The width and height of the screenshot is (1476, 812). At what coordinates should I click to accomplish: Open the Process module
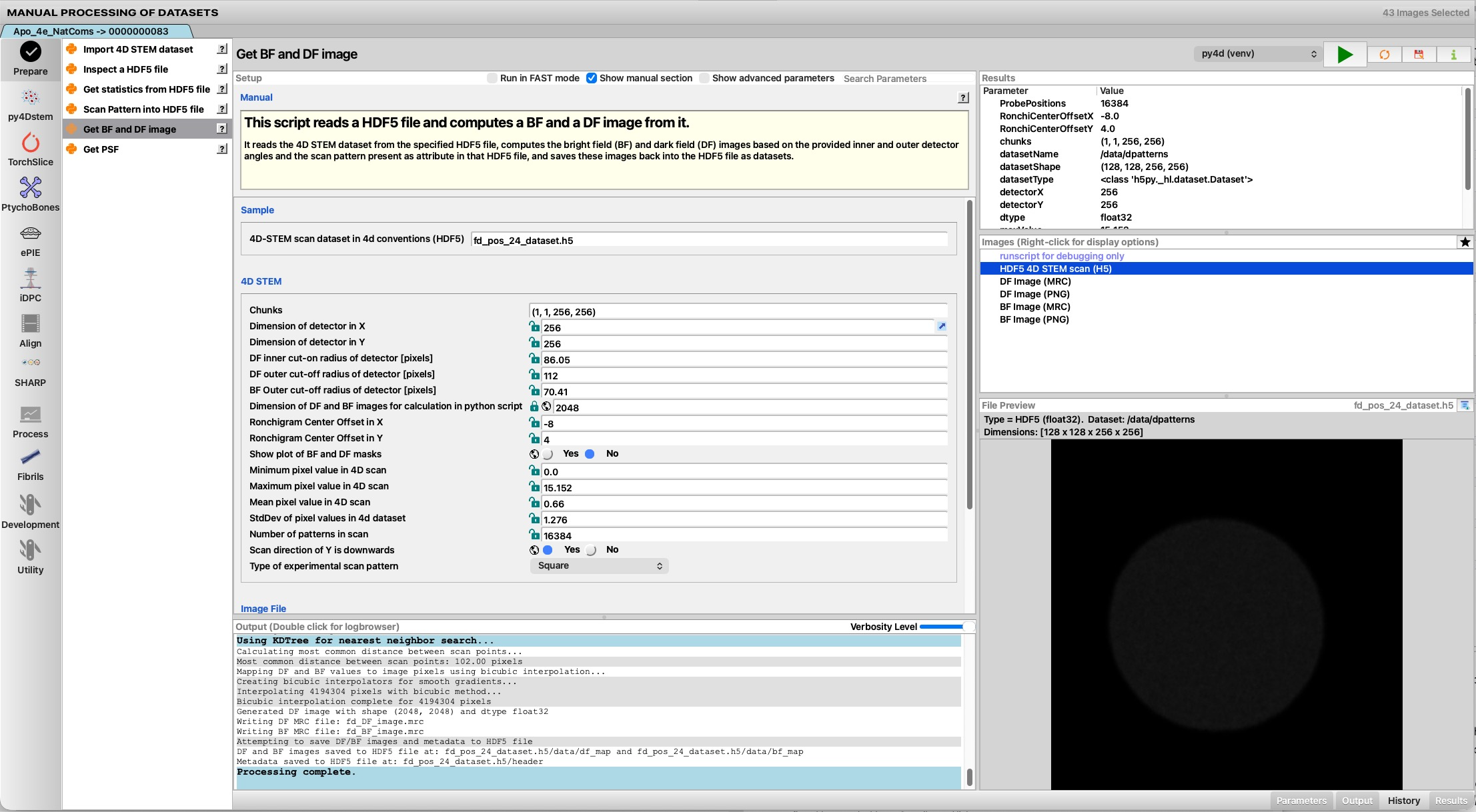coord(31,422)
